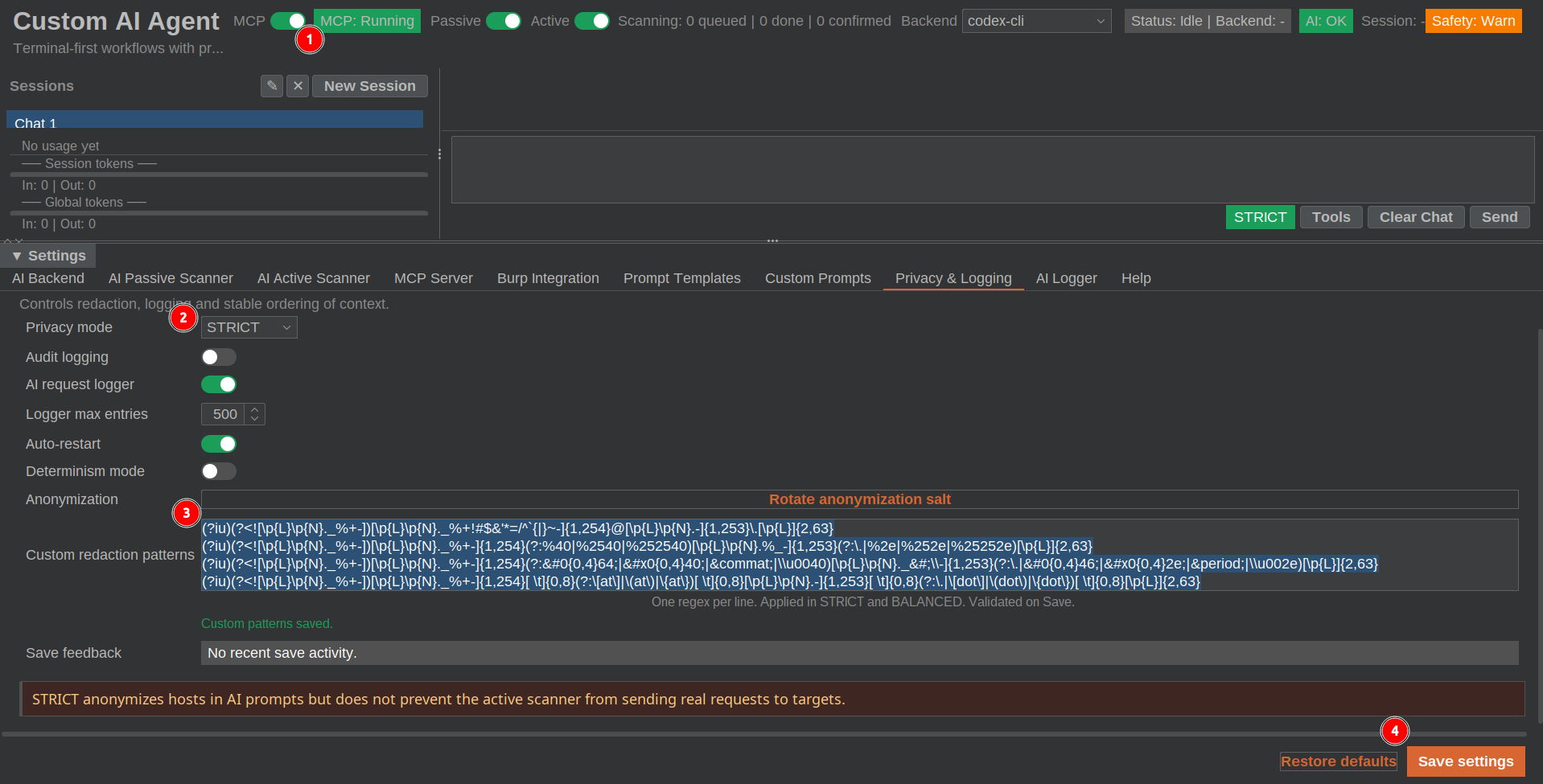The width and height of the screenshot is (1543, 784).
Task: Click New Session button
Action: tap(370, 86)
